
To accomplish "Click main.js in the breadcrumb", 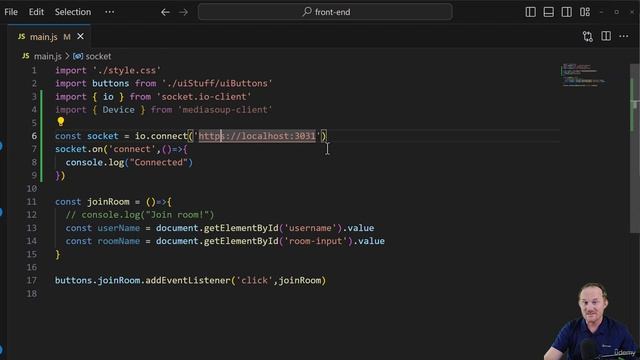I will coord(47,56).
